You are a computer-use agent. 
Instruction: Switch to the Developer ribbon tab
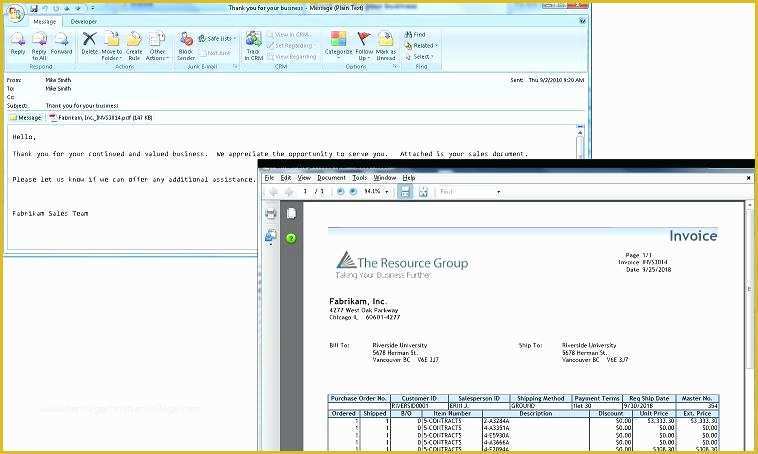84,22
